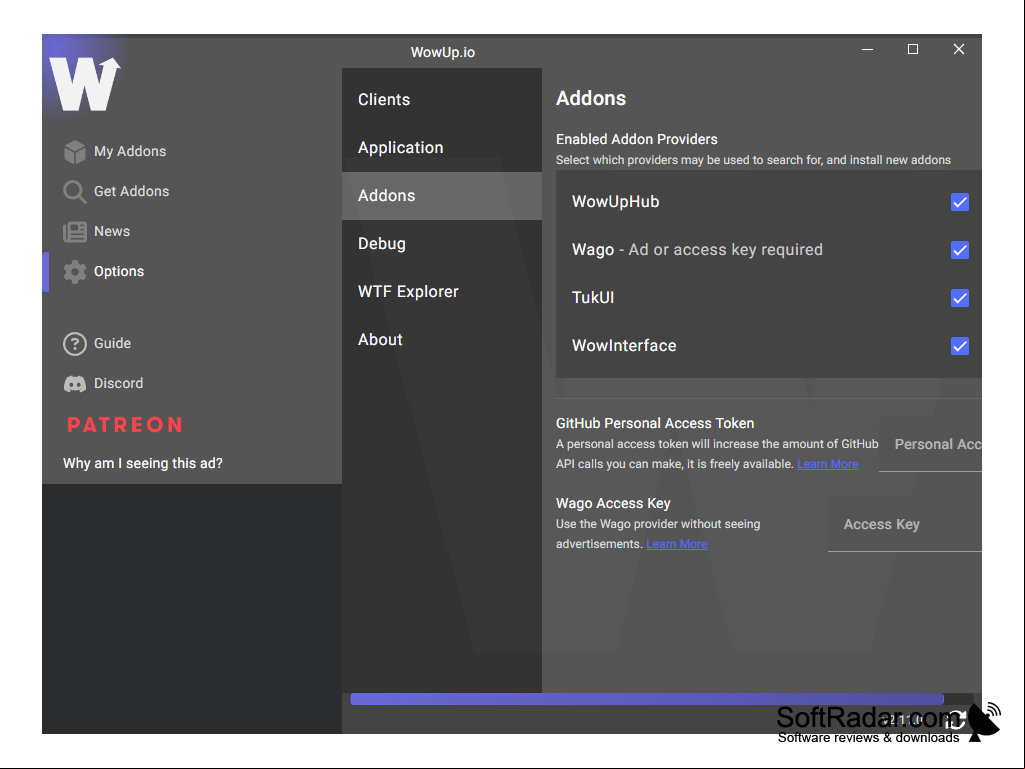The image size is (1025, 769).
Task: Click the My Addons cube icon
Action: point(75,152)
